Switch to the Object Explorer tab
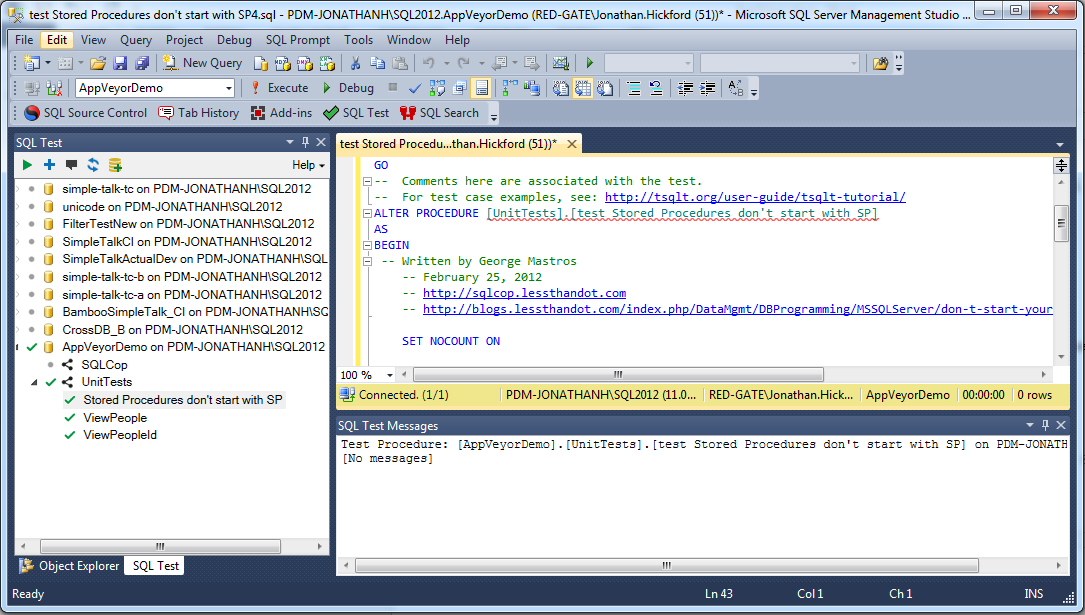Viewport: 1085px width, 615px height. coord(69,566)
